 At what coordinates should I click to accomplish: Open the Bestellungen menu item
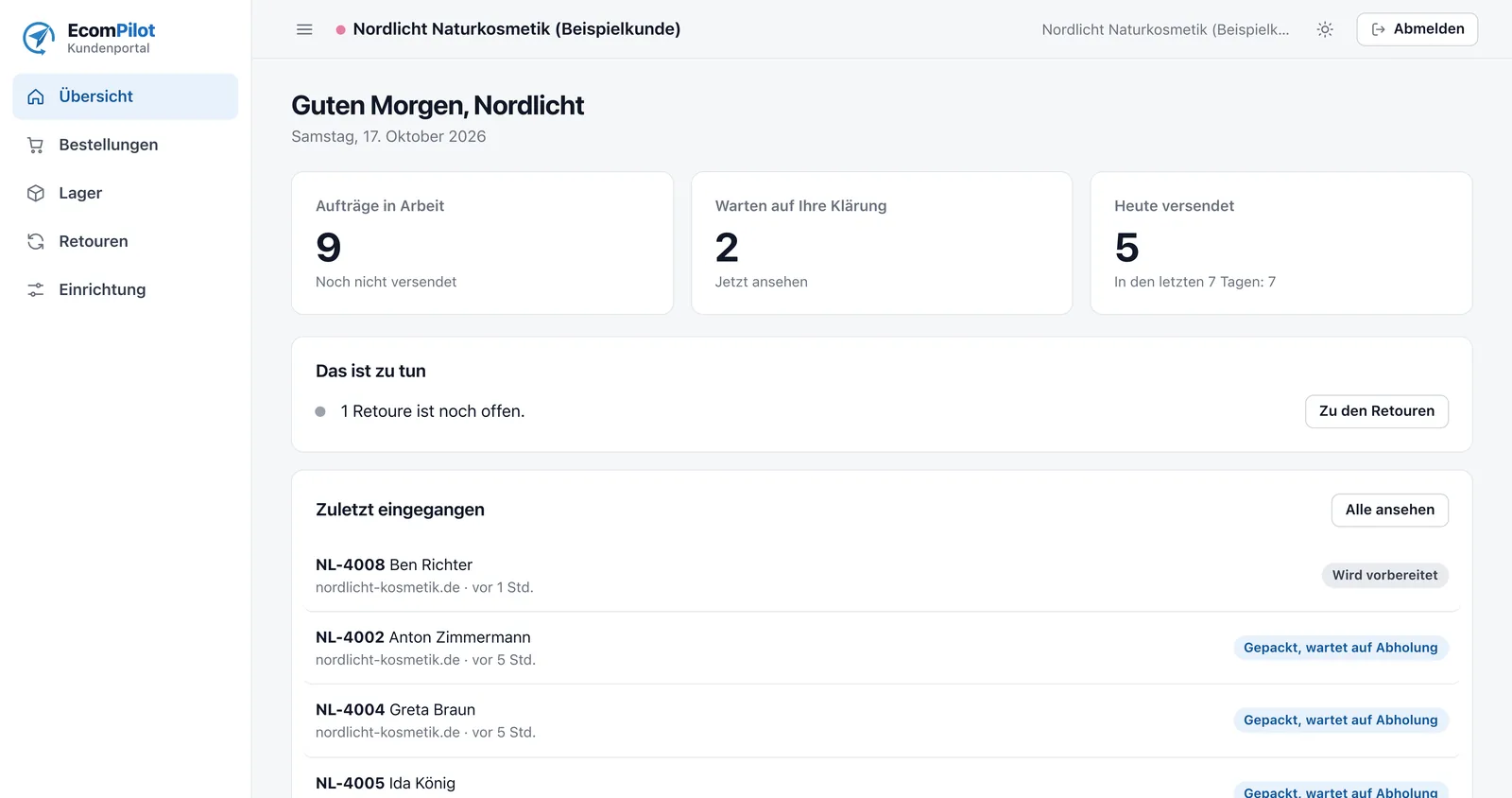click(126, 145)
